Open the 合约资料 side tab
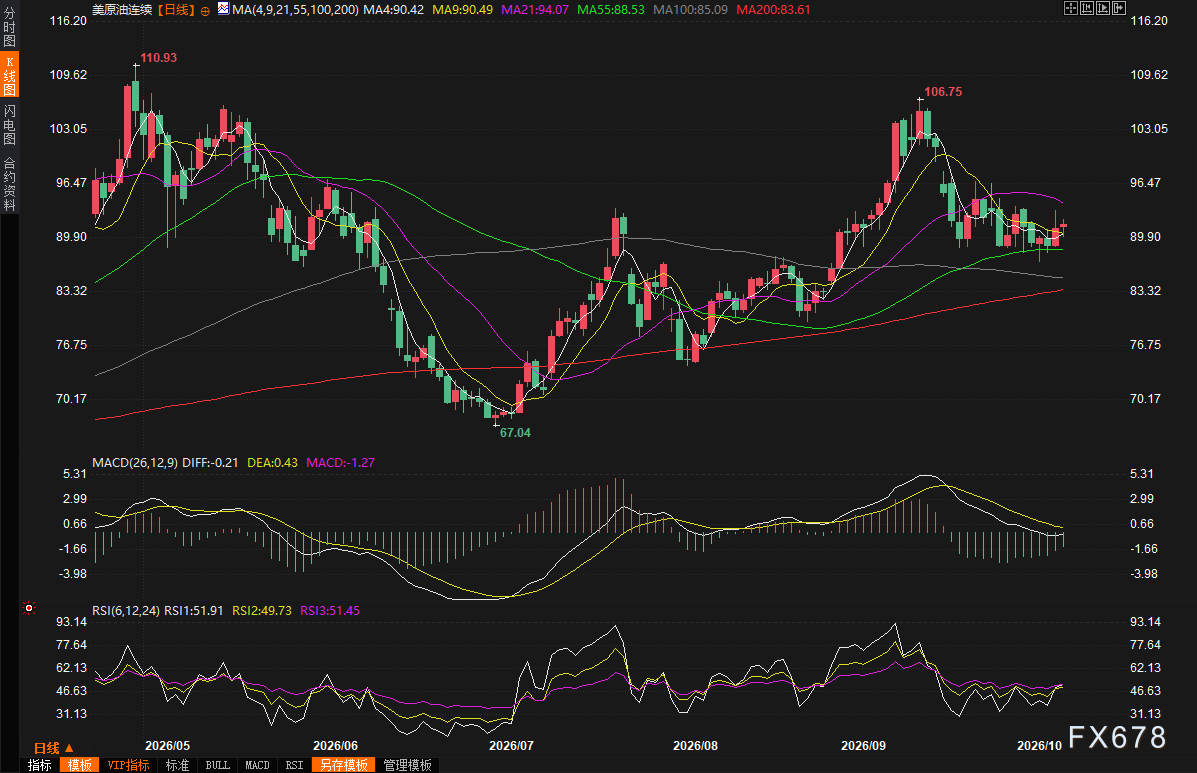The image size is (1197, 773). click(9, 184)
